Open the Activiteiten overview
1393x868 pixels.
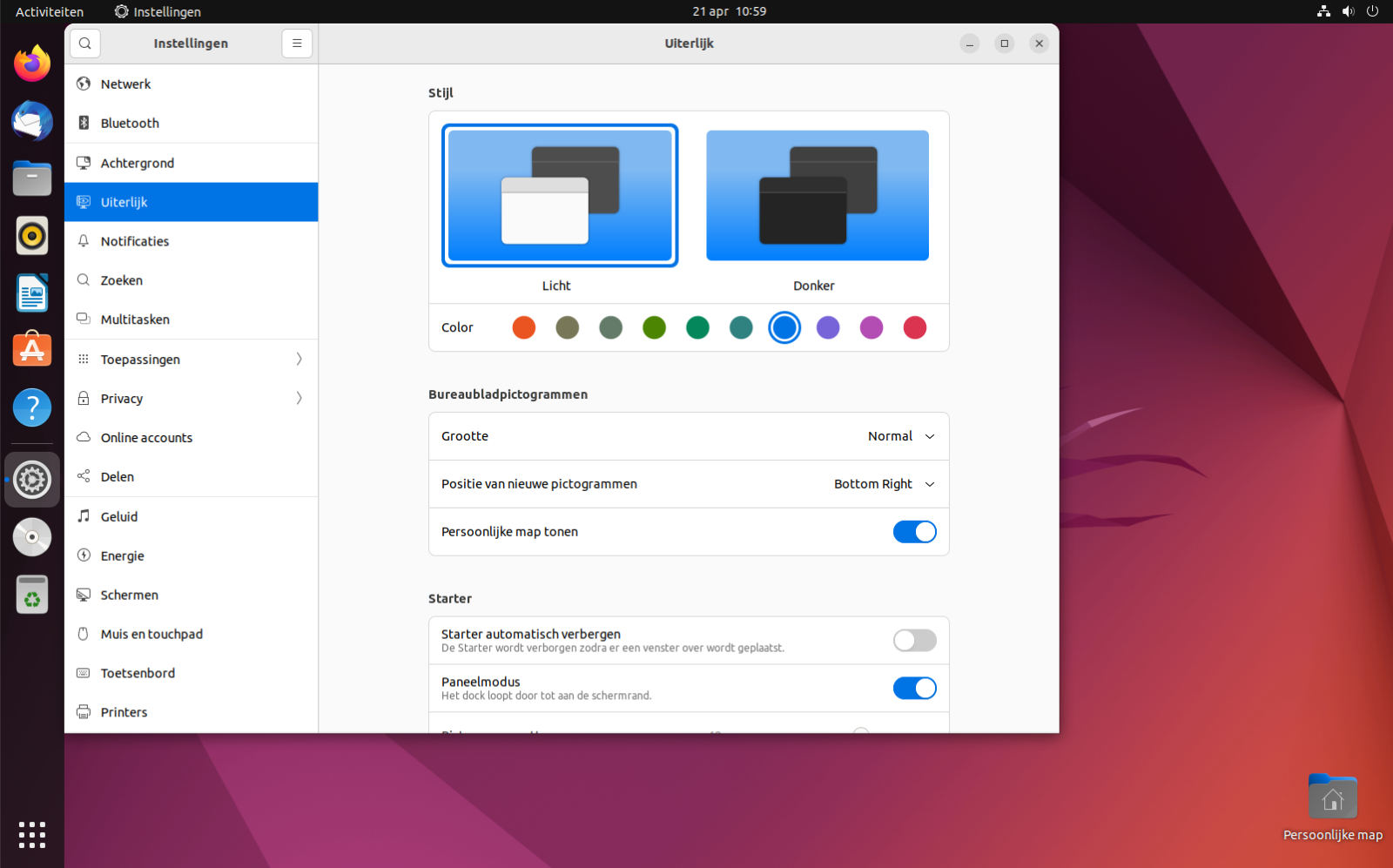pyautogui.click(x=50, y=11)
